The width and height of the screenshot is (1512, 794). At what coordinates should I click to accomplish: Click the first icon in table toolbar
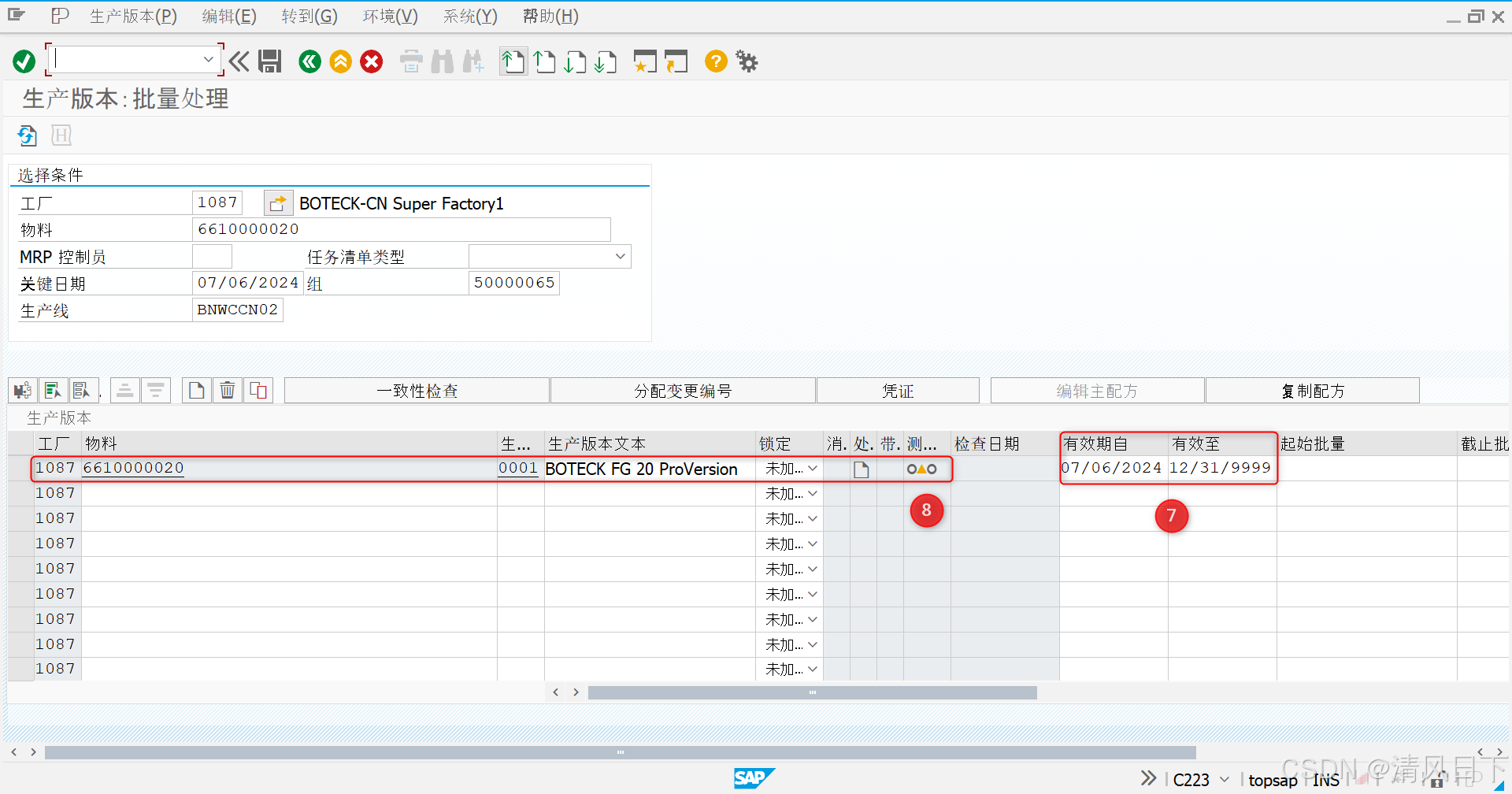coord(23,390)
